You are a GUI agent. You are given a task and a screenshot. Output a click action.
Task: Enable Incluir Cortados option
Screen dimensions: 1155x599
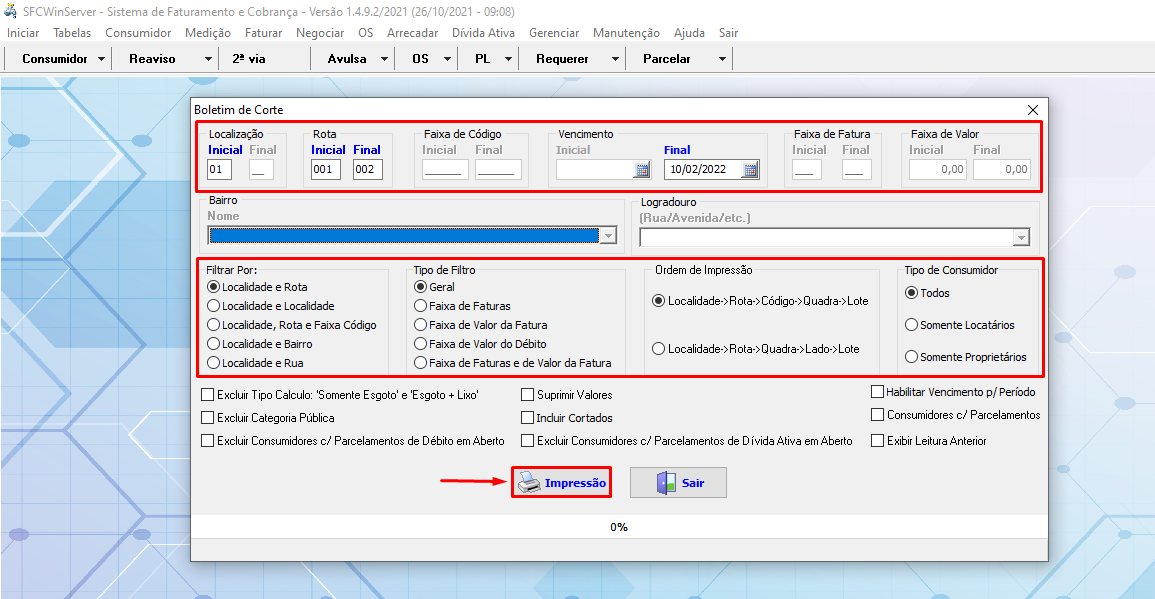click(x=528, y=418)
